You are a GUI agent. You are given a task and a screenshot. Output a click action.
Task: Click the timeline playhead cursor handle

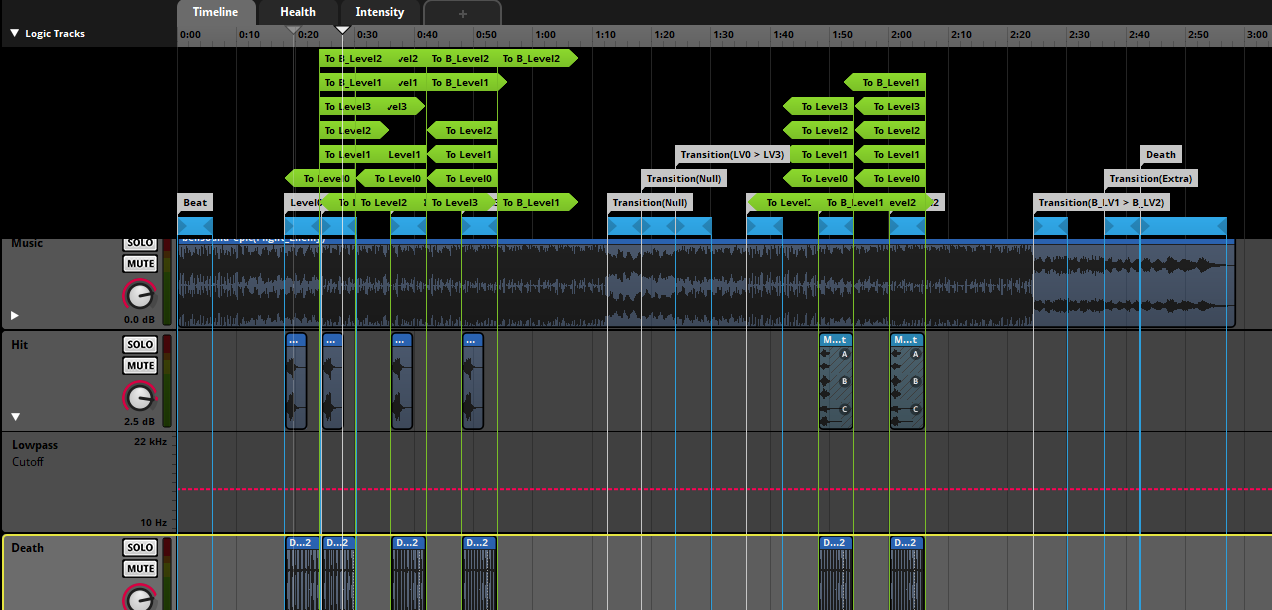342,31
